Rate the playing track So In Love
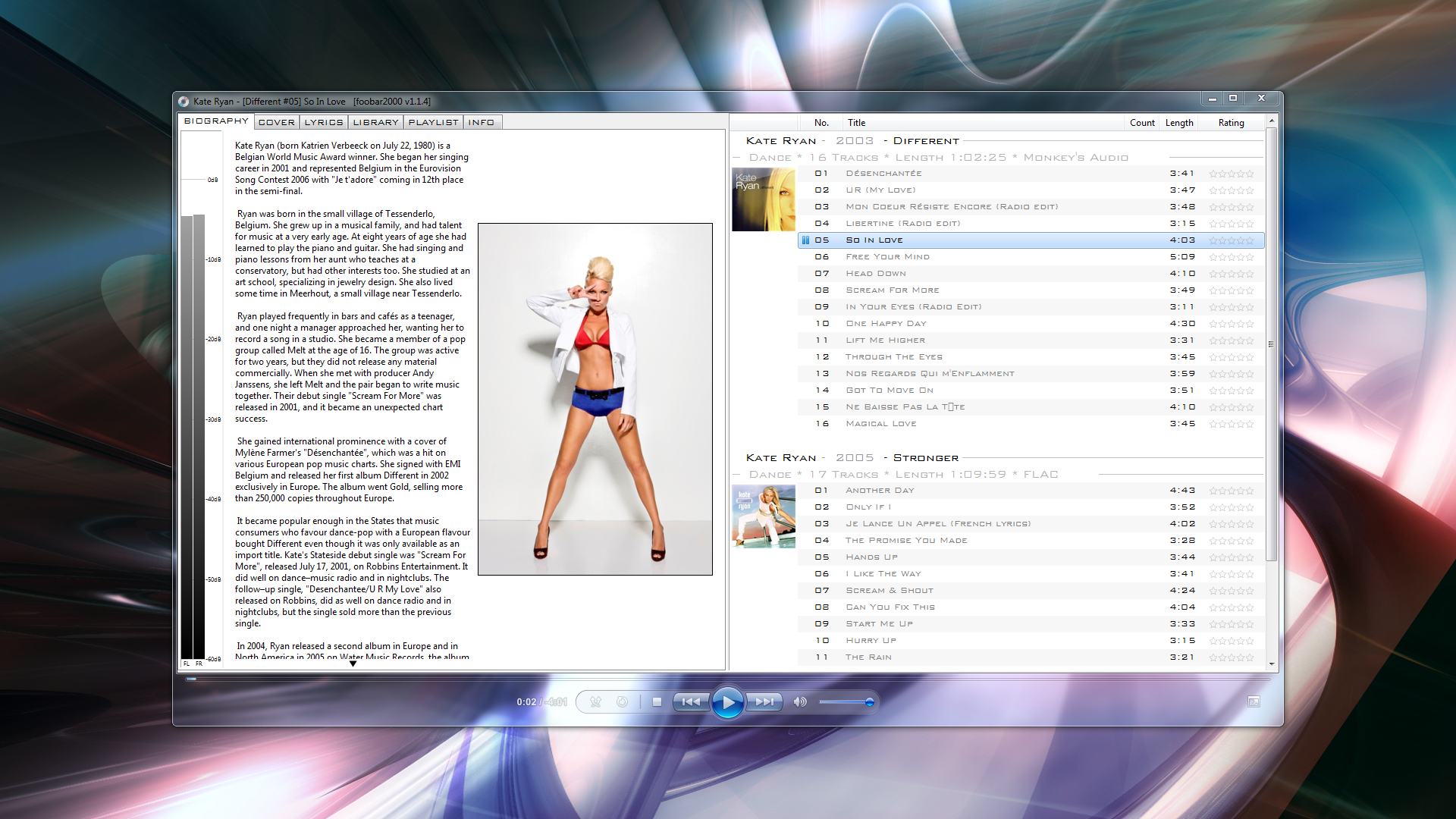The height and width of the screenshot is (819, 1456). [1232, 240]
